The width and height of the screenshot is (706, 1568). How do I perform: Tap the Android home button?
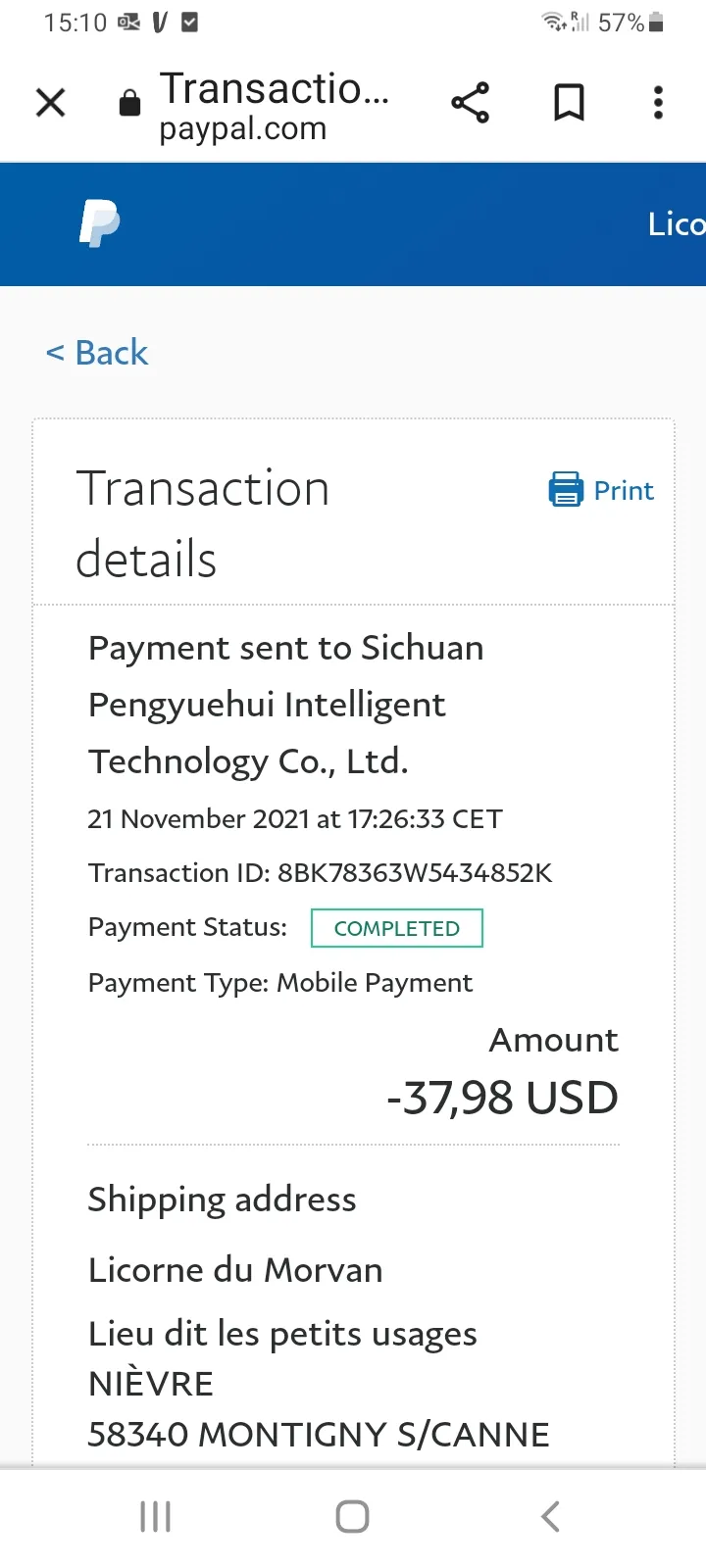click(x=352, y=1516)
